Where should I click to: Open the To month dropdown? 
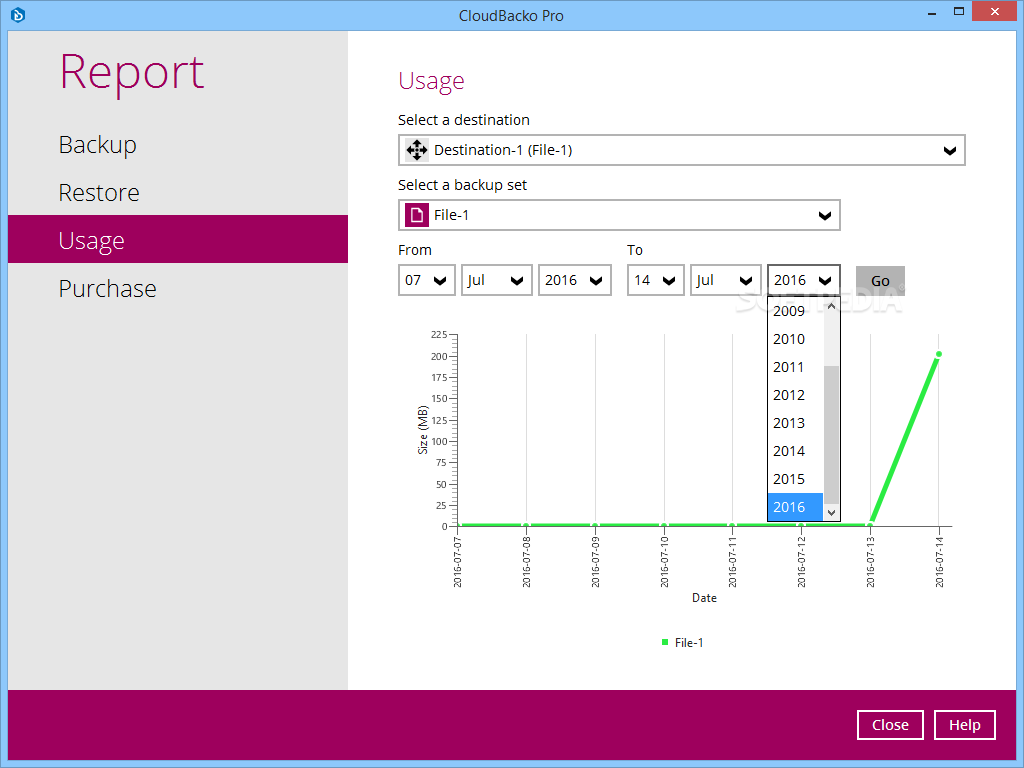click(x=726, y=280)
